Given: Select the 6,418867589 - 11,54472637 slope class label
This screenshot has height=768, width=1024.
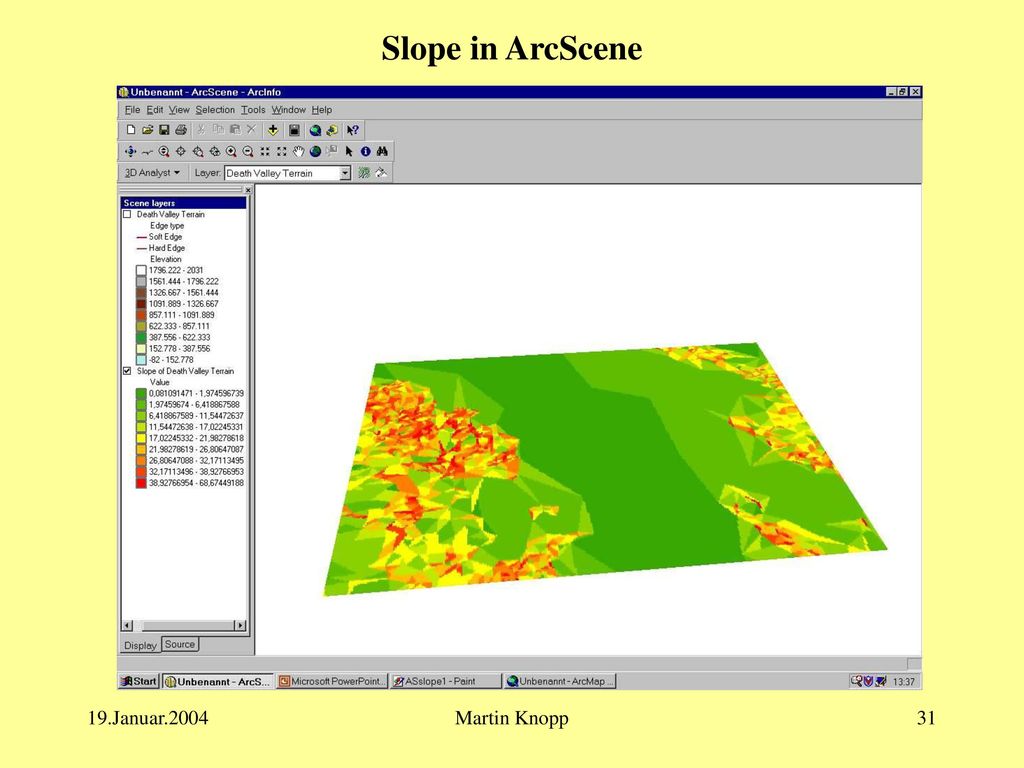Looking at the screenshot, I should (x=196, y=416).
